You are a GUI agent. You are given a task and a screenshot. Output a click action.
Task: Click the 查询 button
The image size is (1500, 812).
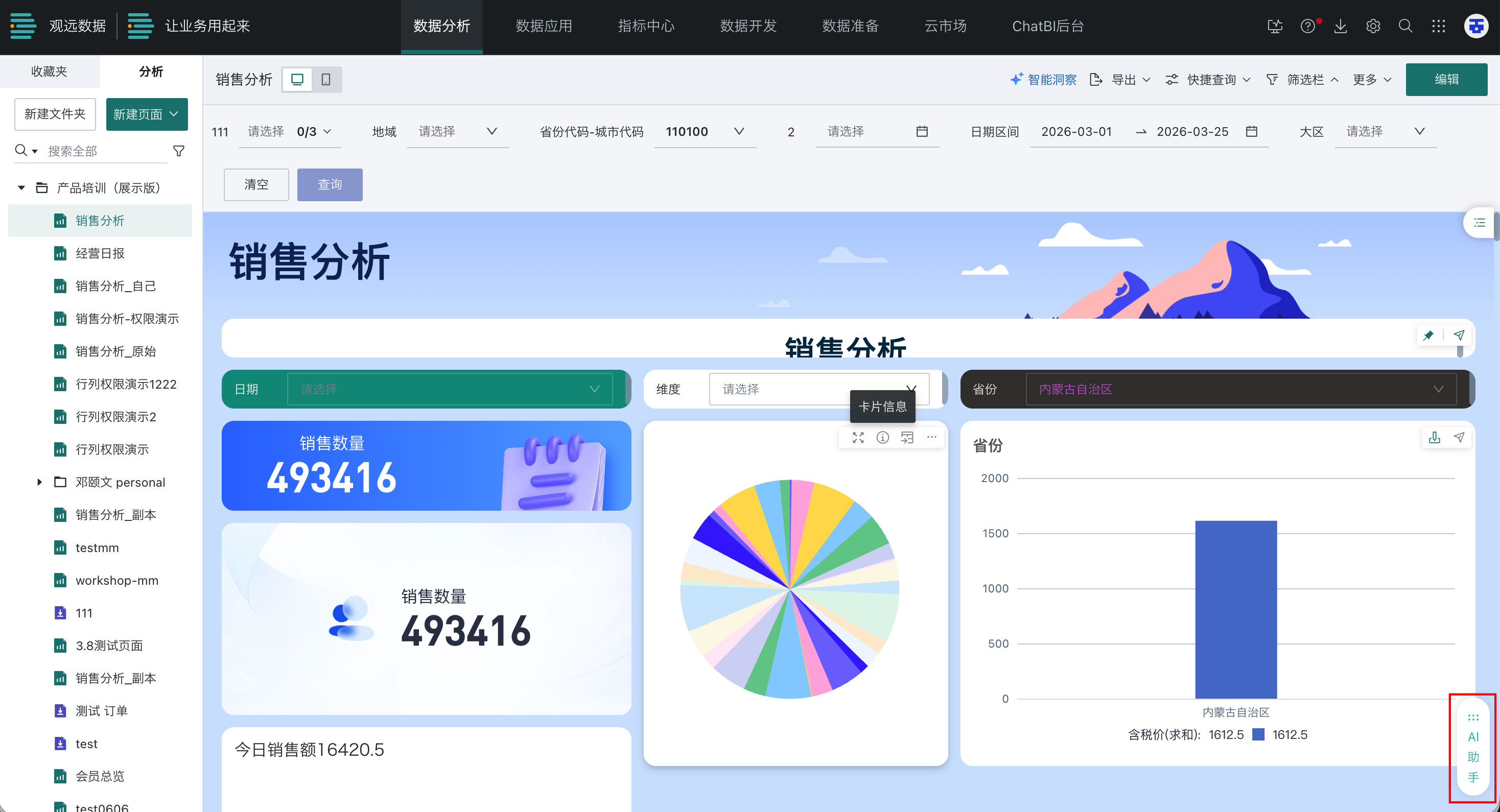pos(330,184)
